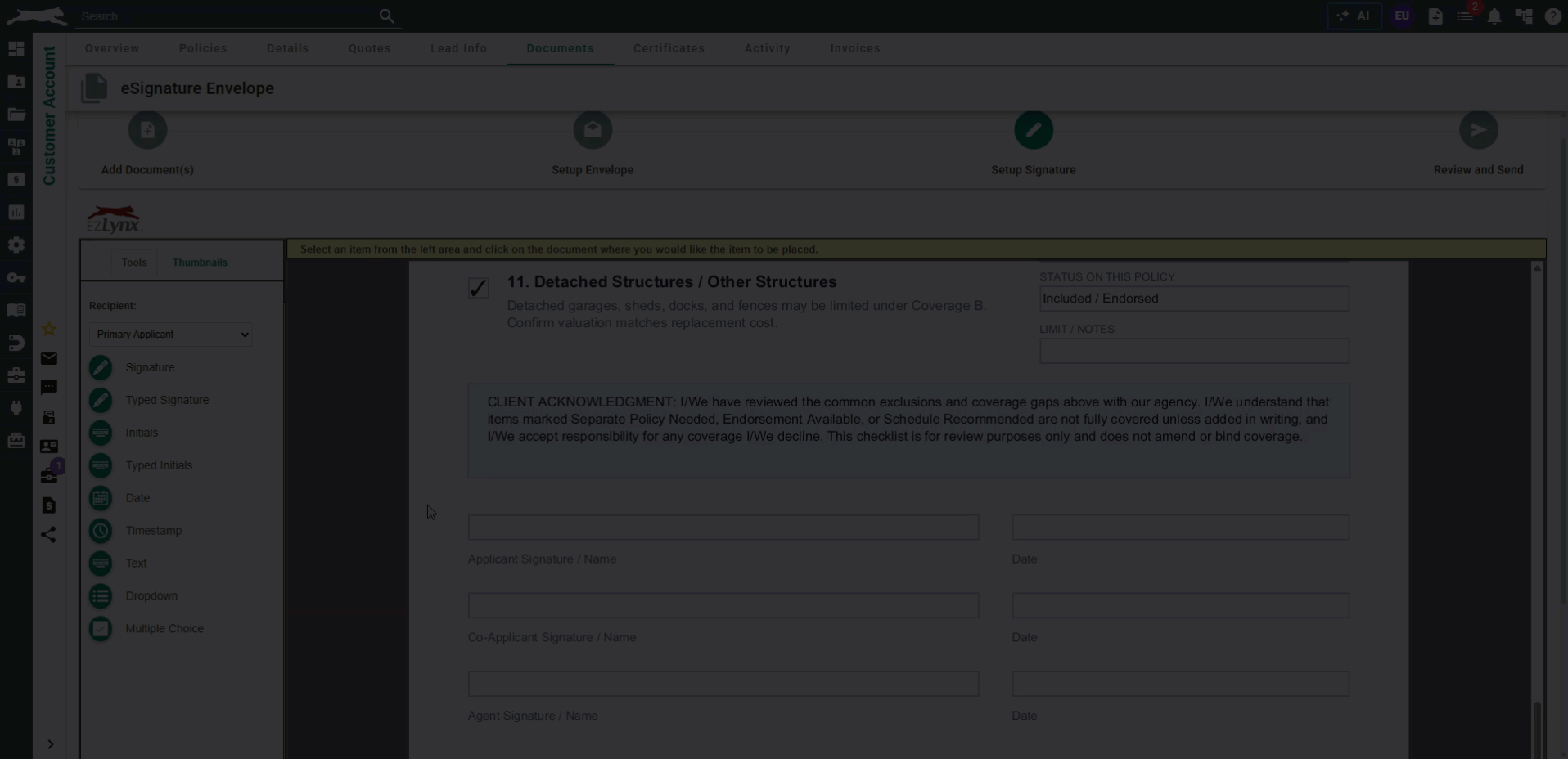The image size is (1568, 759).
Task: Click the scroll up arrow in viewer
Action: click(x=1537, y=268)
